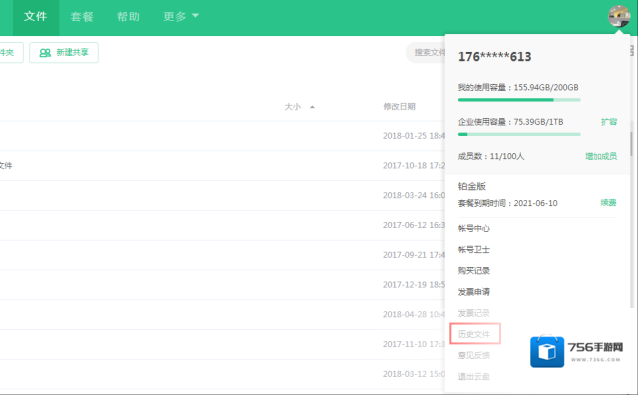This screenshot has width=638, height=395.
Task: Click the personal capacity progress bar
Action: click(519, 100)
